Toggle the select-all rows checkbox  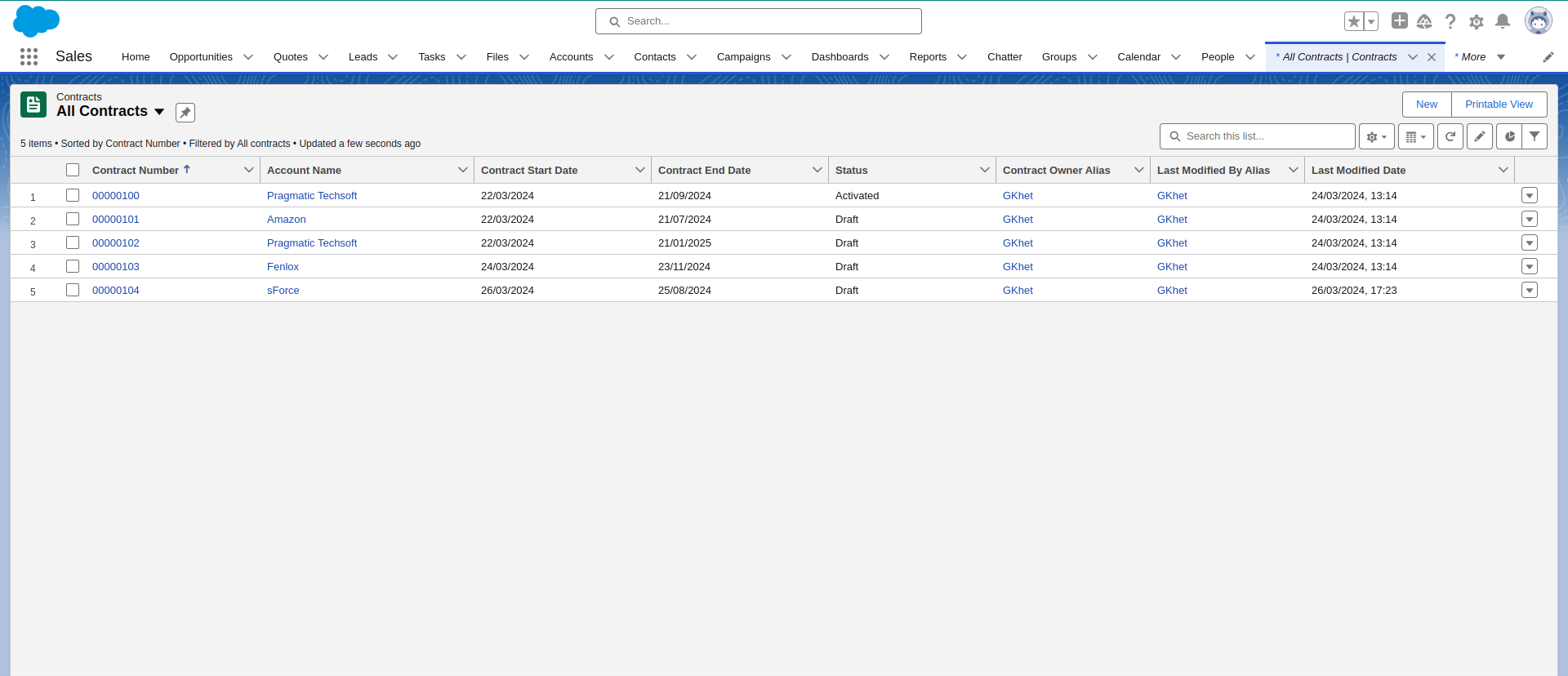tap(73, 170)
